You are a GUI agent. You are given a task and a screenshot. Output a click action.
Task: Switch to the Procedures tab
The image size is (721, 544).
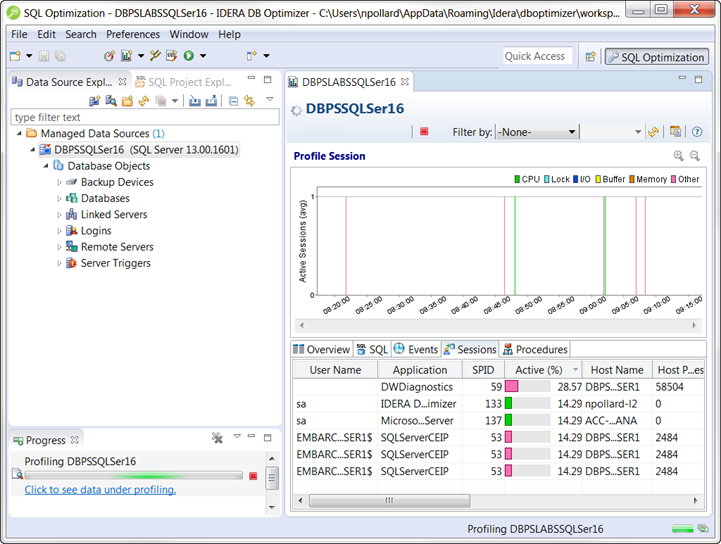pos(535,350)
